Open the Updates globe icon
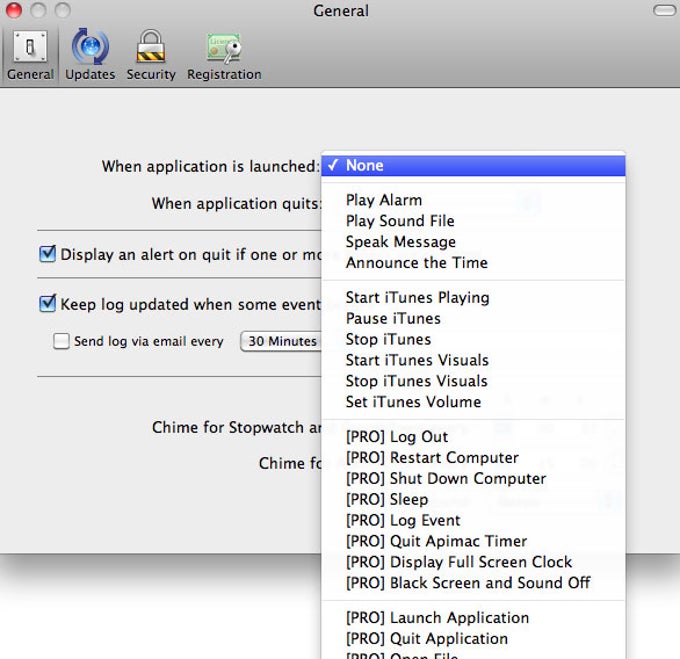This screenshot has height=659, width=680. point(90,46)
